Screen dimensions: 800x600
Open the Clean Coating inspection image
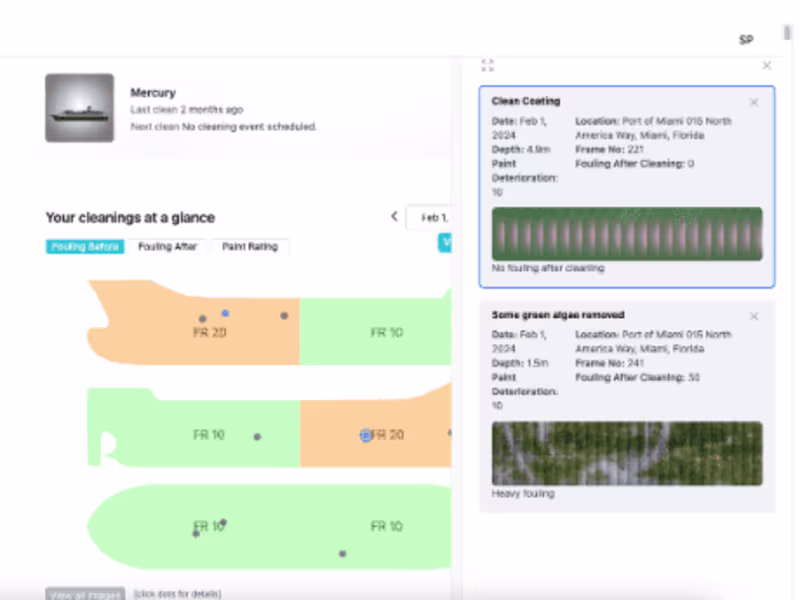coord(627,234)
